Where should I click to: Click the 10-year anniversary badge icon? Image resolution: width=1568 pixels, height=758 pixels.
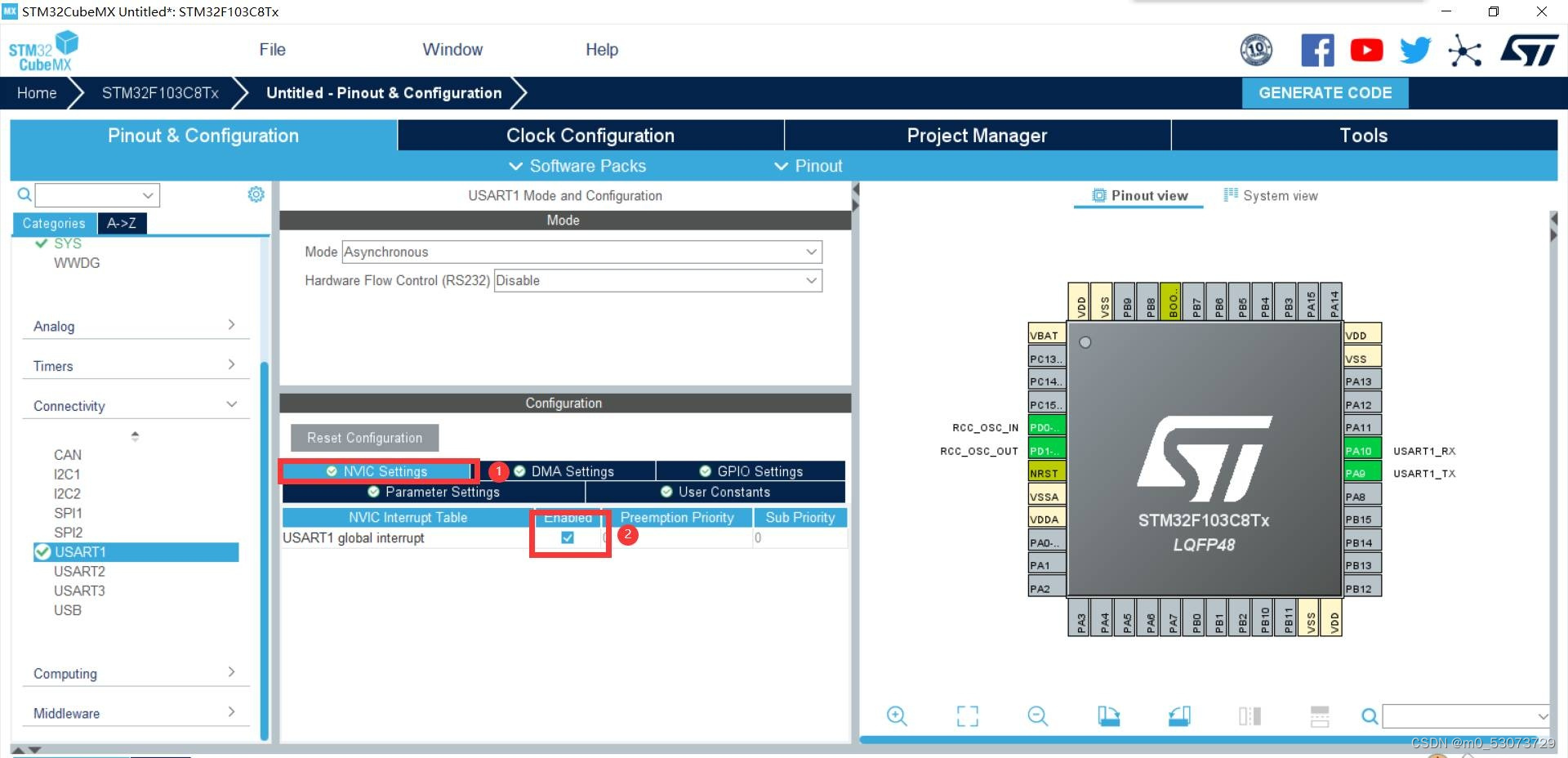pyautogui.click(x=1256, y=51)
